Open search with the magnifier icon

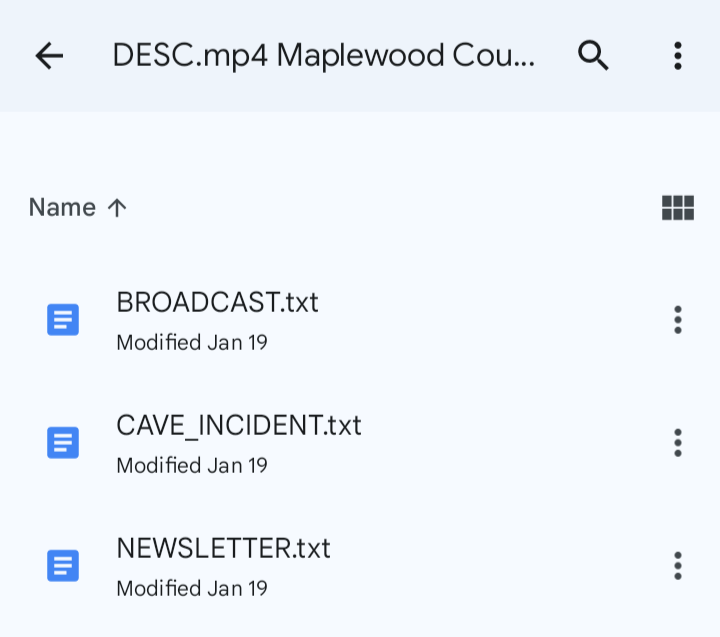[594, 56]
